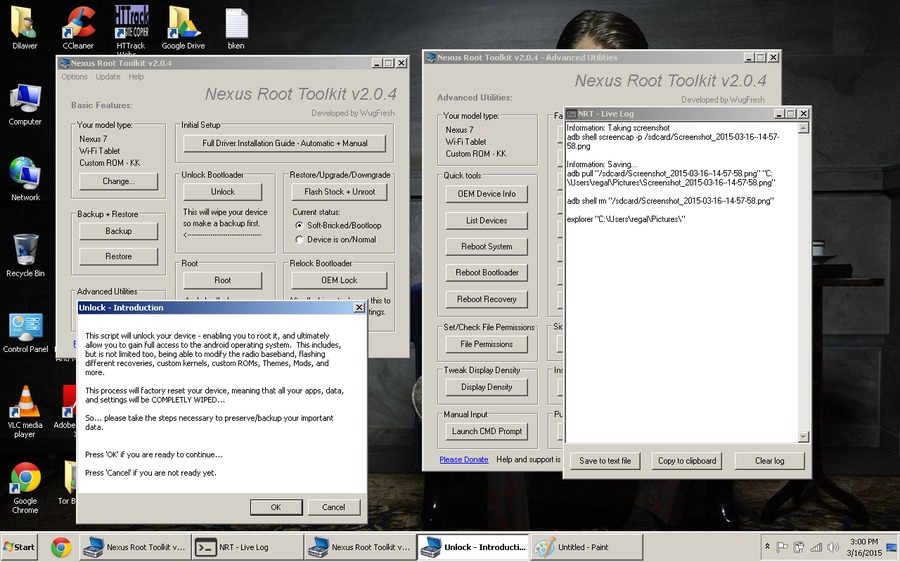Viewport: 900px width, 562px height.
Task: Close the Unlock - Introduction dialog
Action: (x=359, y=308)
